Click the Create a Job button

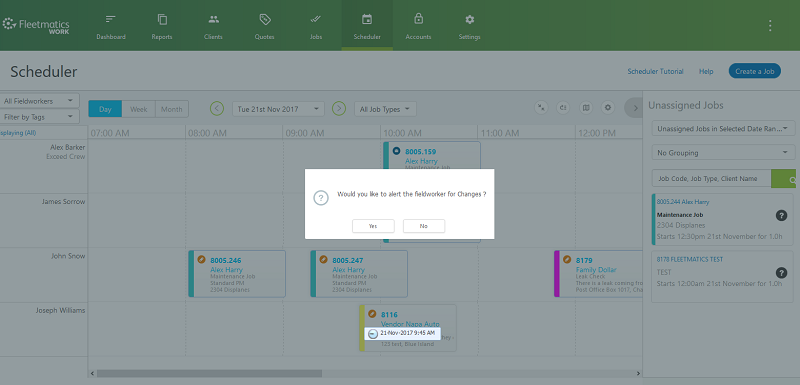point(755,71)
